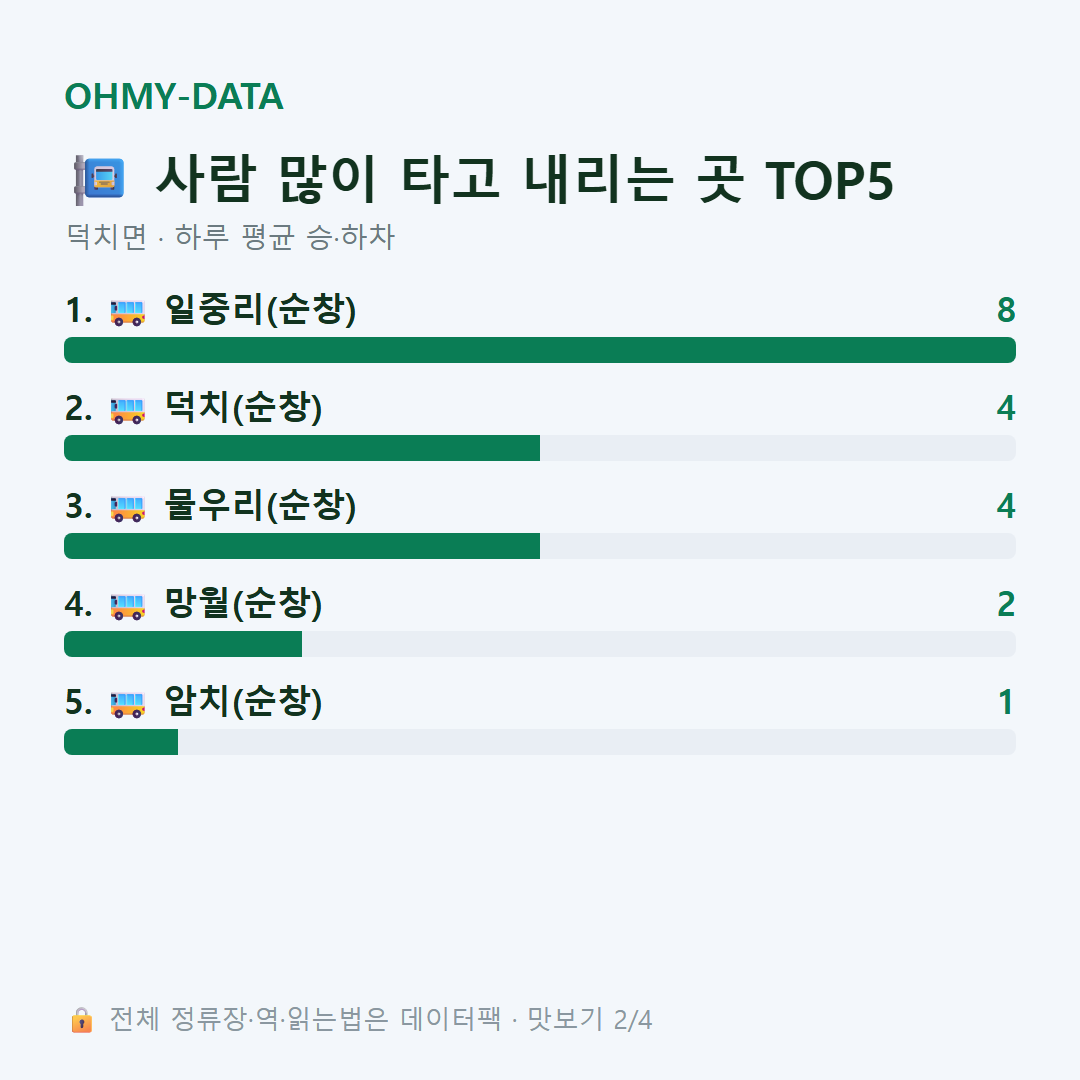1080x1080 pixels.
Task: Click the lock icon in the footer
Action: pos(81,1020)
